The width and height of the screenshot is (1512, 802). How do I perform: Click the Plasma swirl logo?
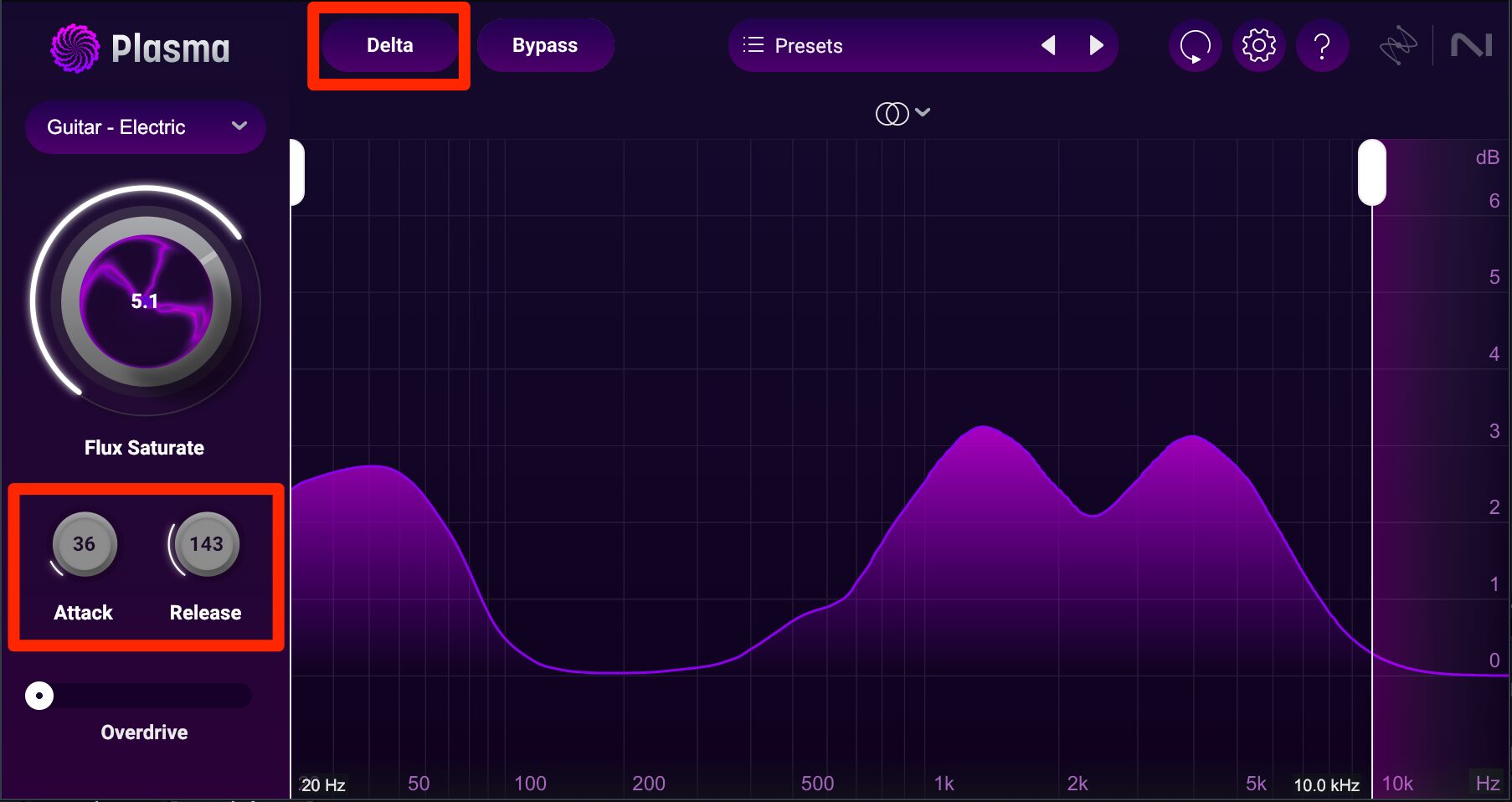tap(75, 49)
